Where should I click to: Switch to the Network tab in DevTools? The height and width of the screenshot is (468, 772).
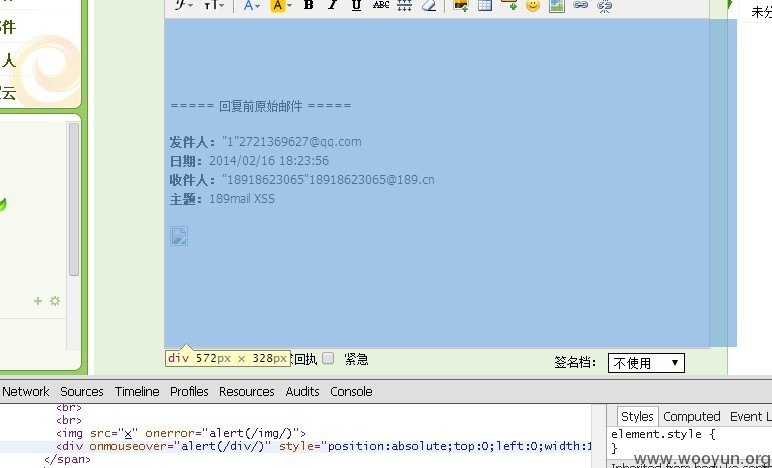(26, 392)
